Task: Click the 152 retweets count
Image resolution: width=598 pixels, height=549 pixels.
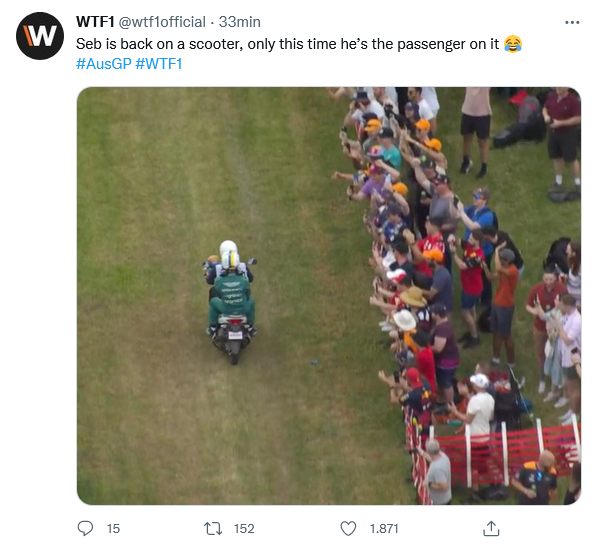Action: click(x=244, y=529)
